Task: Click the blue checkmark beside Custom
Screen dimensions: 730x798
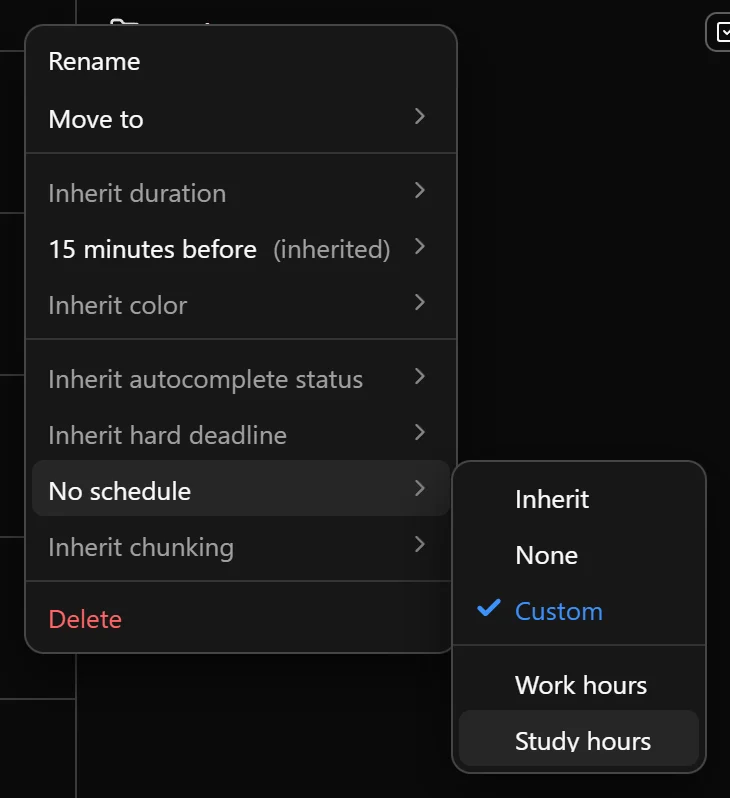Action: [x=489, y=608]
